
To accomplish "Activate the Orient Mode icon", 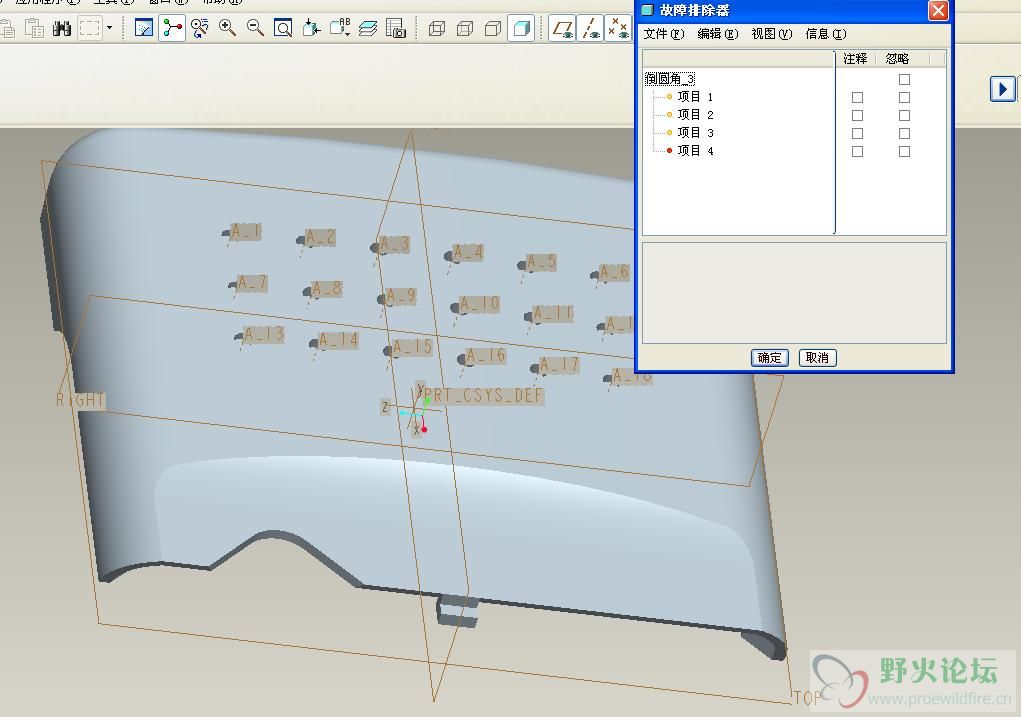I will [200, 28].
